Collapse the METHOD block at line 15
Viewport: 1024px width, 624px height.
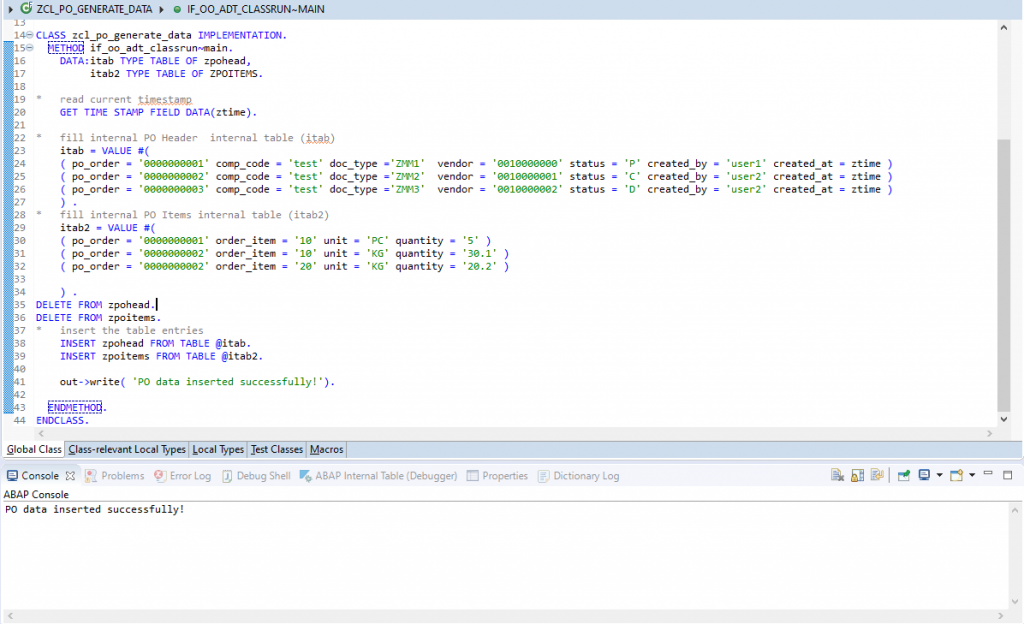[29, 48]
